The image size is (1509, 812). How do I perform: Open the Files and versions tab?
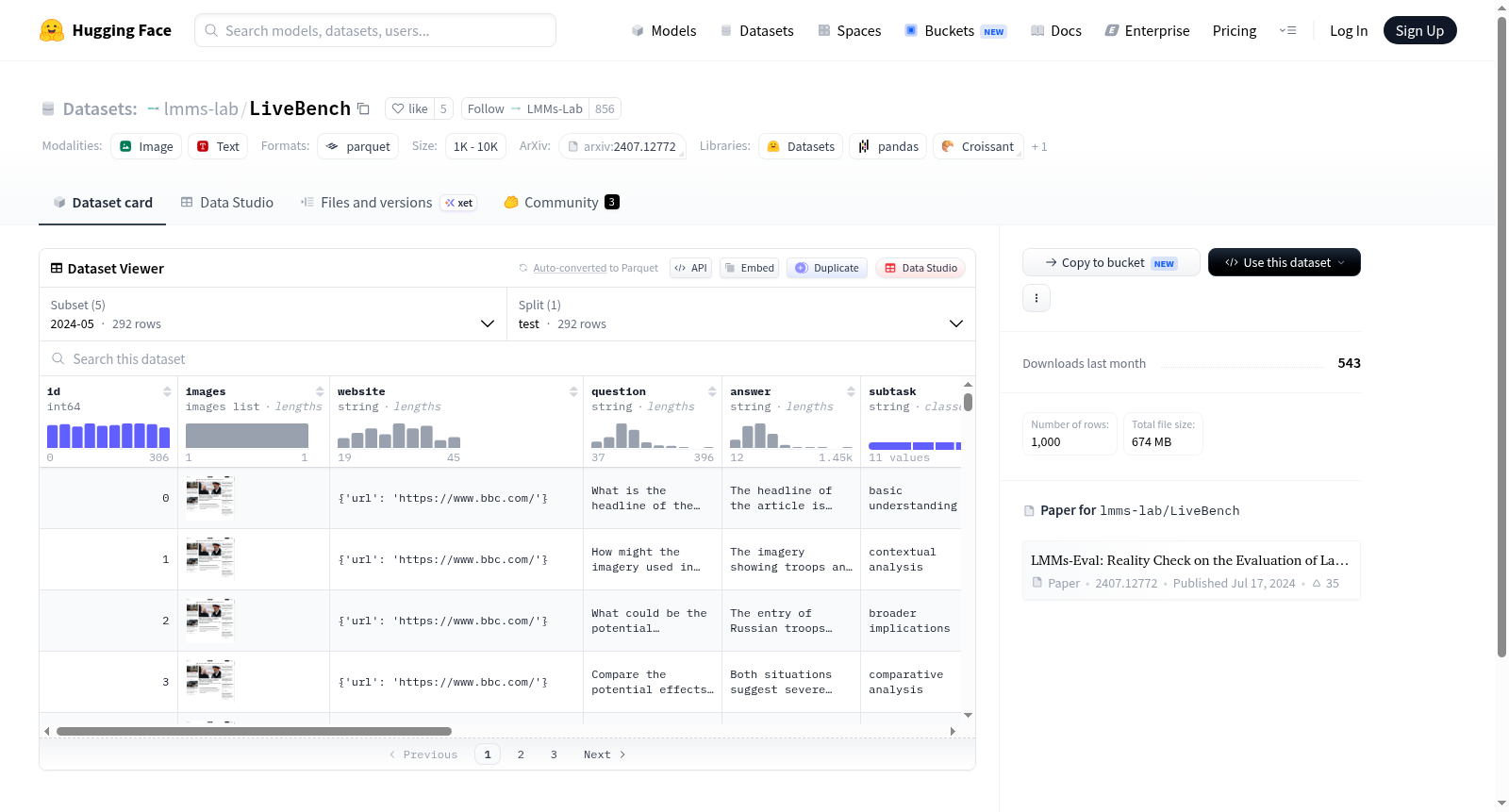coord(389,203)
